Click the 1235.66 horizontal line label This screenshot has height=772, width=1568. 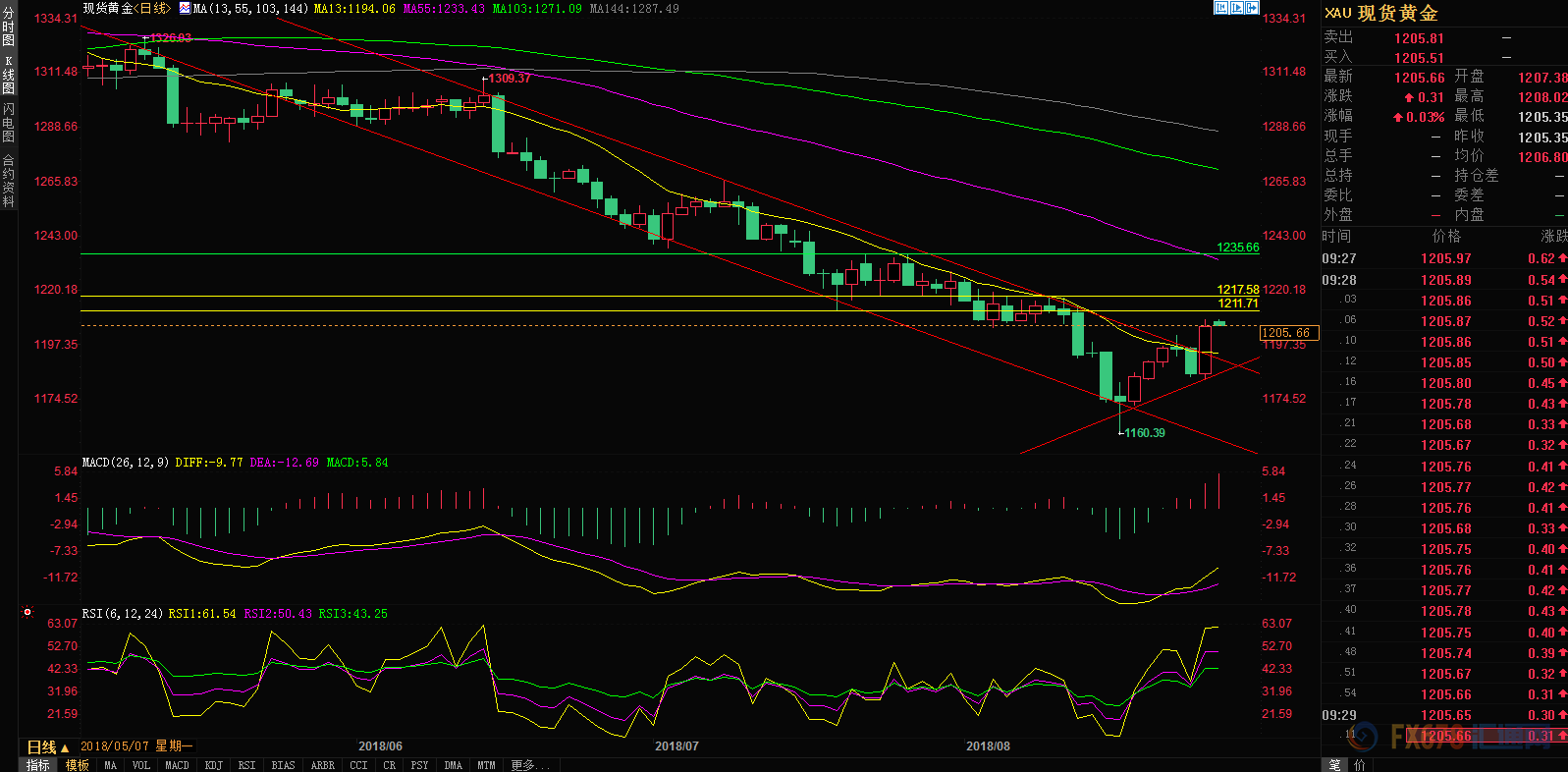pos(1237,248)
